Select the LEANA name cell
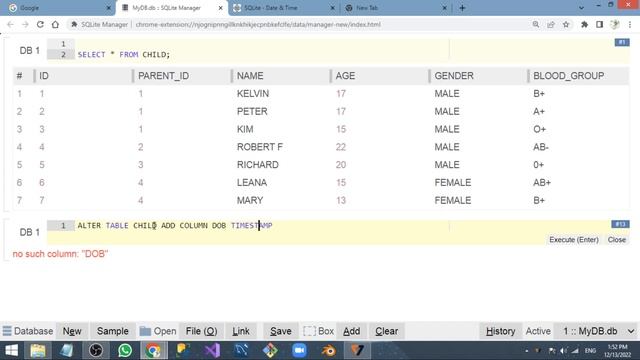 click(252, 182)
